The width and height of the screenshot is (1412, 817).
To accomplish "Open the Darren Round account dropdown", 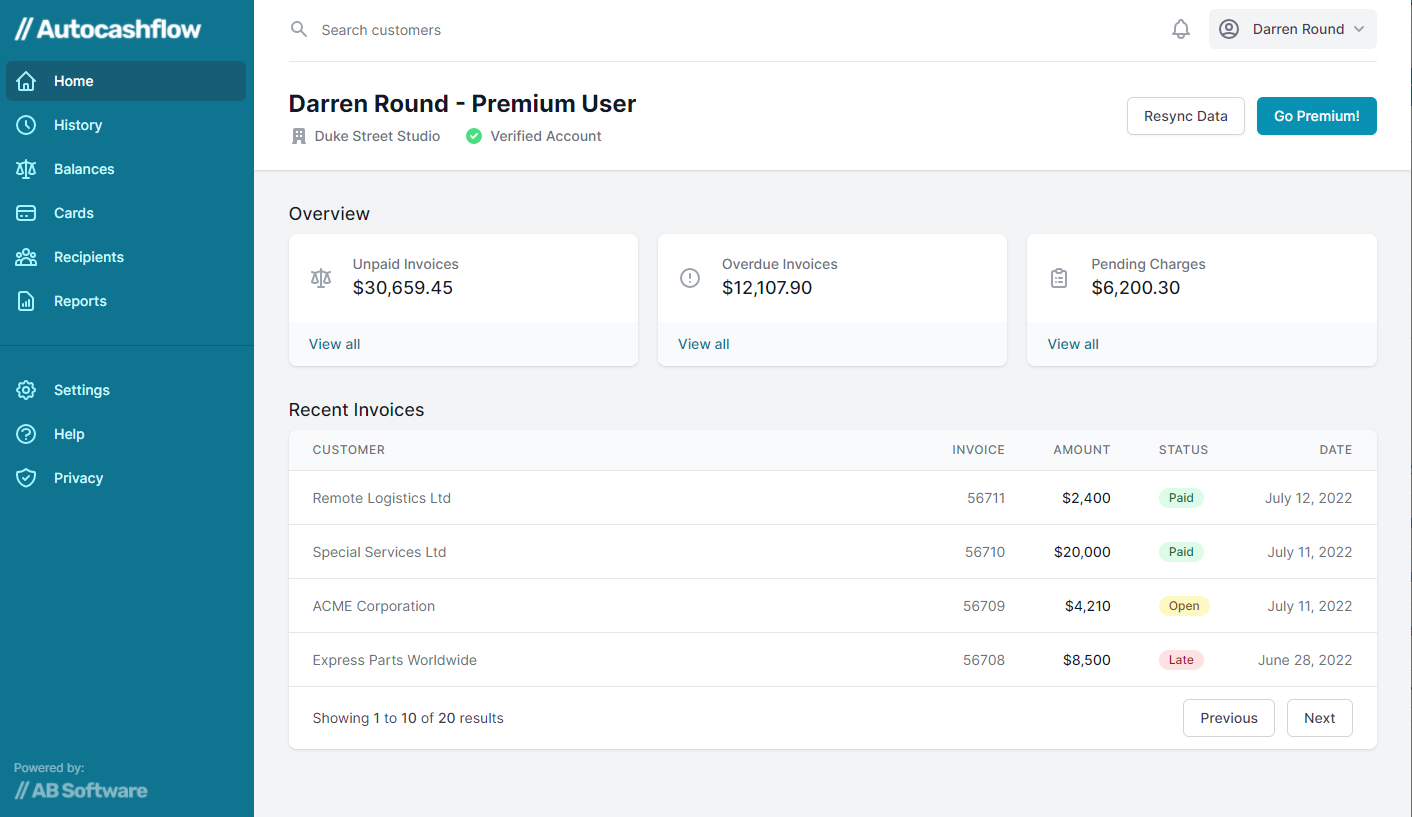I will 1292,29.
